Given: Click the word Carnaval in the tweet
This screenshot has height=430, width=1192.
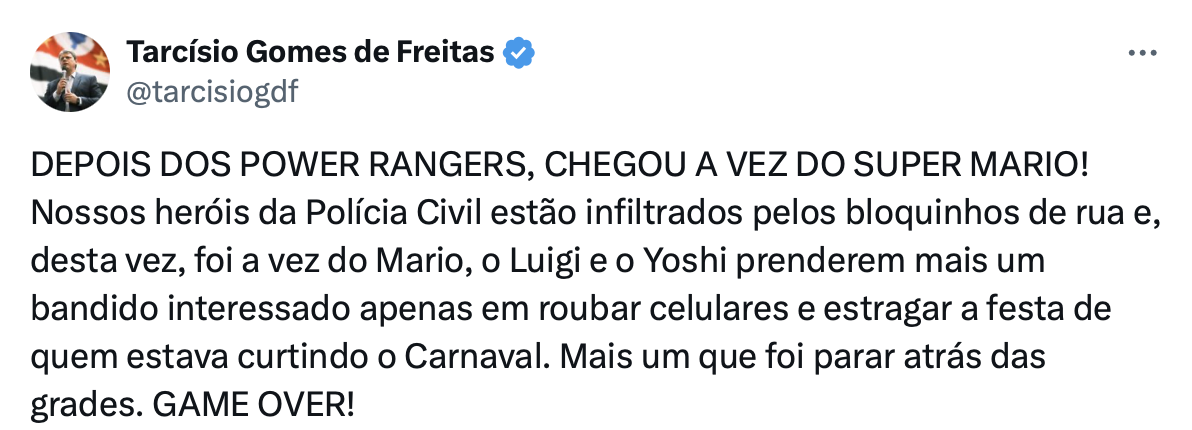Looking at the screenshot, I should coord(475,356).
